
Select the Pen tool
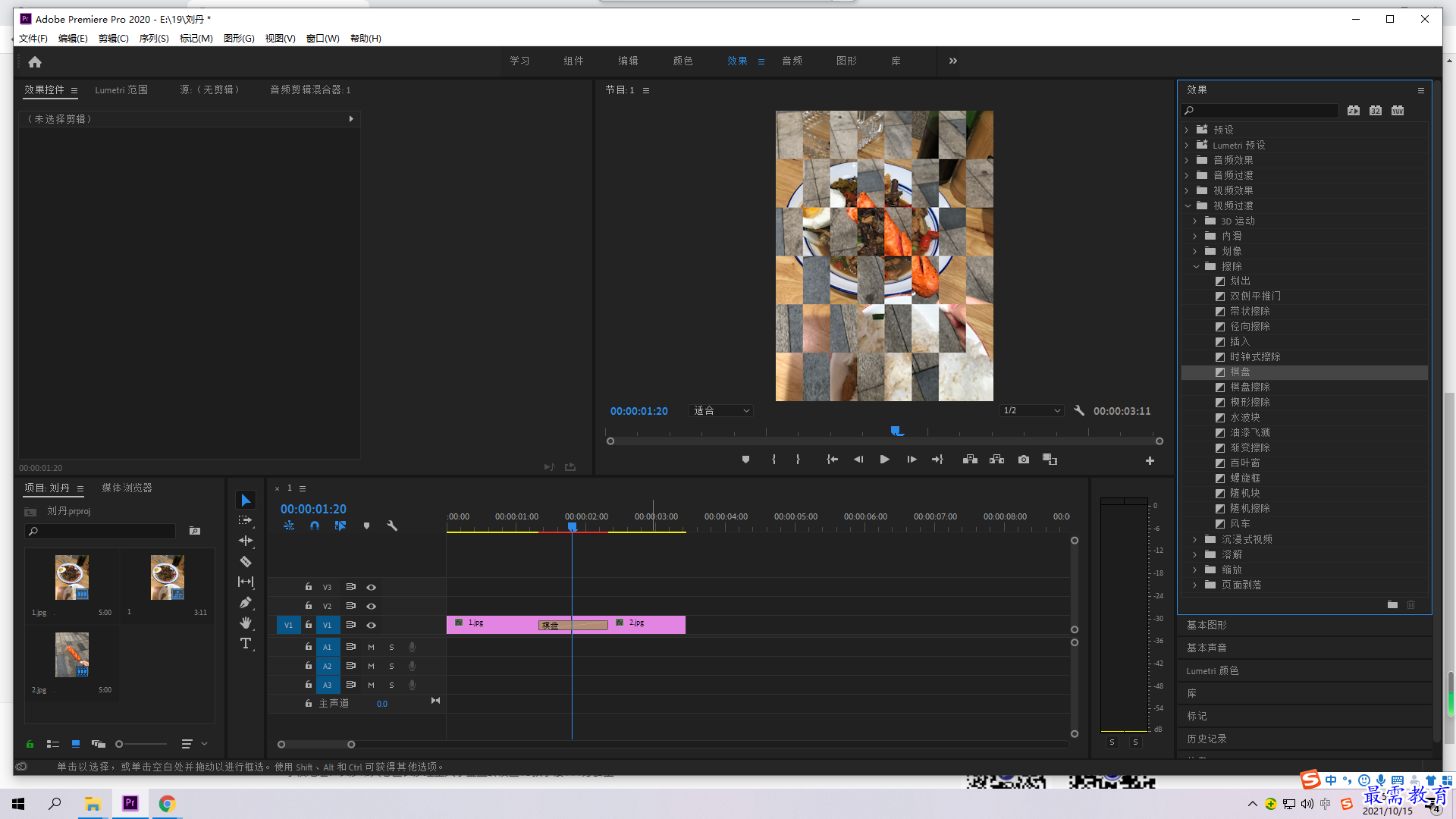[x=246, y=603]
